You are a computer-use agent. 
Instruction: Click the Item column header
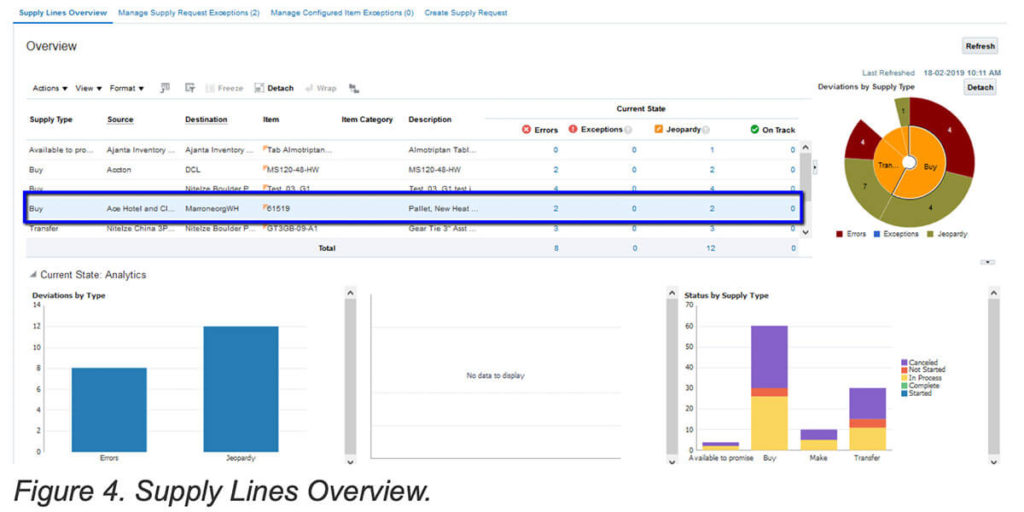pos(271,120)
